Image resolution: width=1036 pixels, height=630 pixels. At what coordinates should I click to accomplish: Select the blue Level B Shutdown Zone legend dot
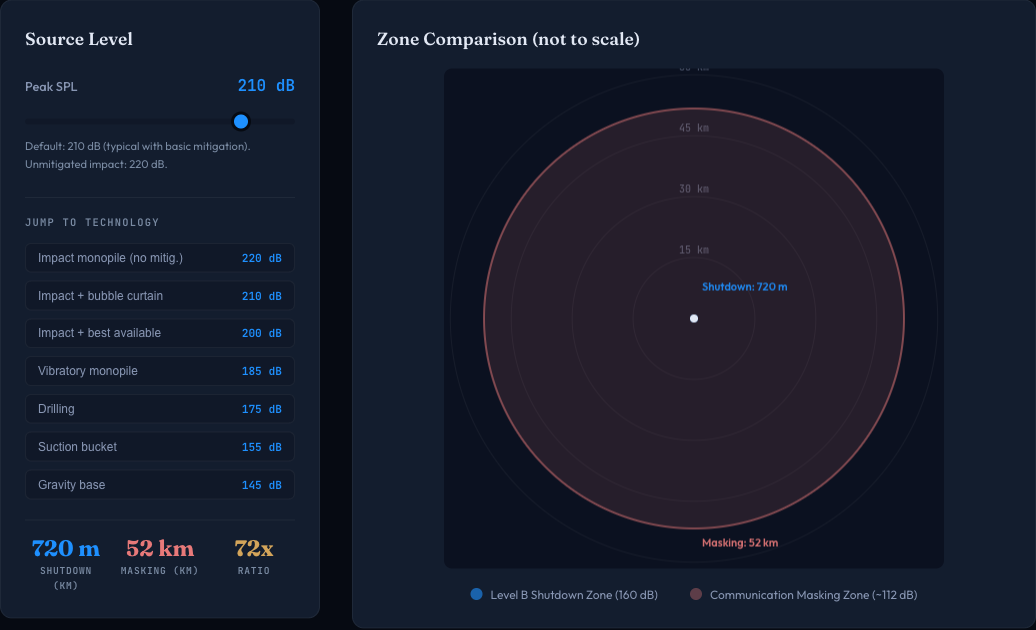[474, 594]
